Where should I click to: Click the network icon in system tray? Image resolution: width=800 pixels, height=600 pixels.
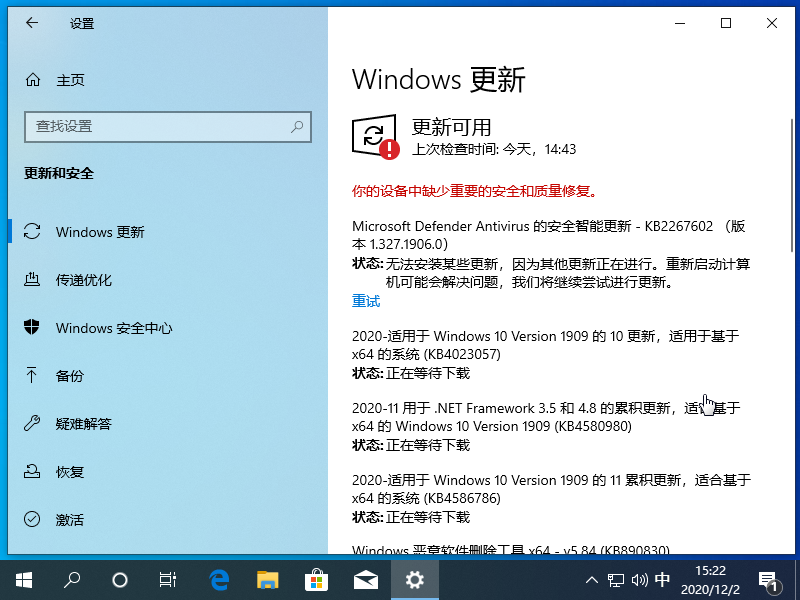click(x=615, y=580)
